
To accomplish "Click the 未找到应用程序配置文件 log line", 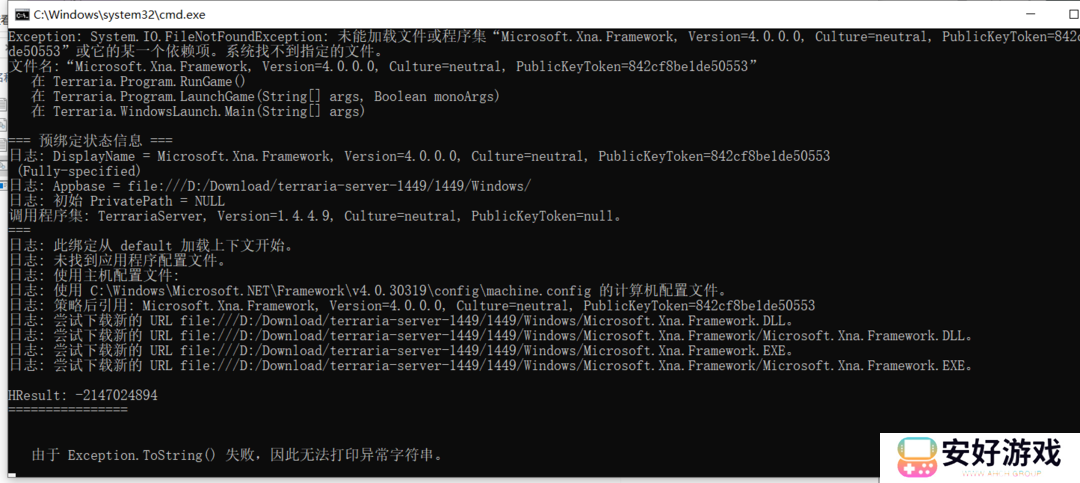I will (x=118, y=260).
